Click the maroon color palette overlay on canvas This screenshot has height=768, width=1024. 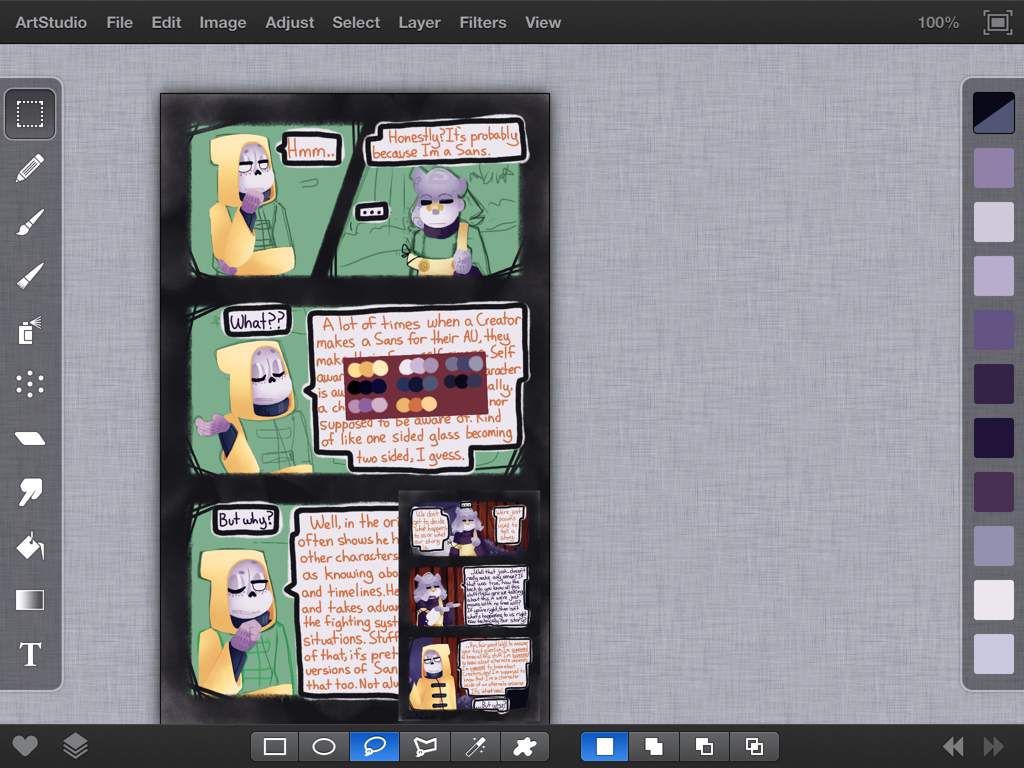pos(415,385)
